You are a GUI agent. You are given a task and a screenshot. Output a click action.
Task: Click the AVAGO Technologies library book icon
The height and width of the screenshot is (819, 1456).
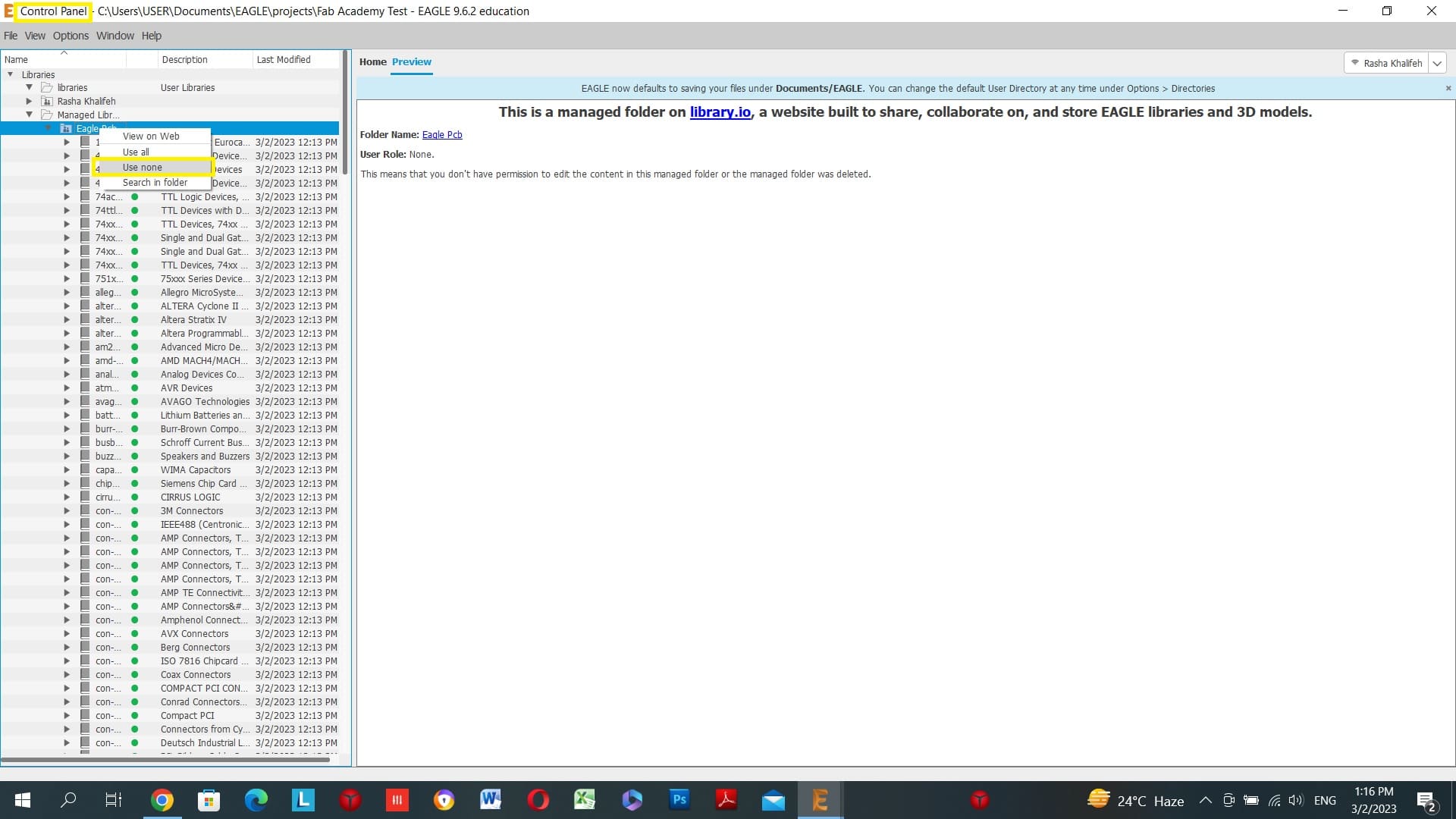pos(85,402)
